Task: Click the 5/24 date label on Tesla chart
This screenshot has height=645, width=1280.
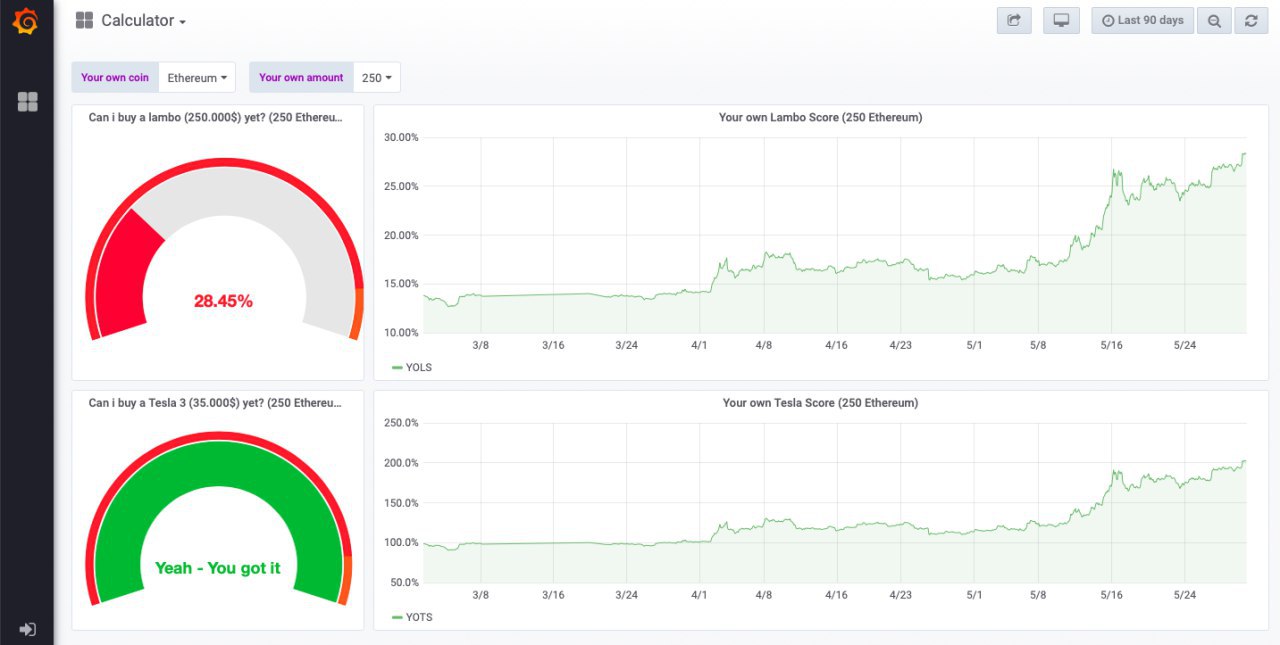Action: pyautogui.click(x=1184, y=595)
